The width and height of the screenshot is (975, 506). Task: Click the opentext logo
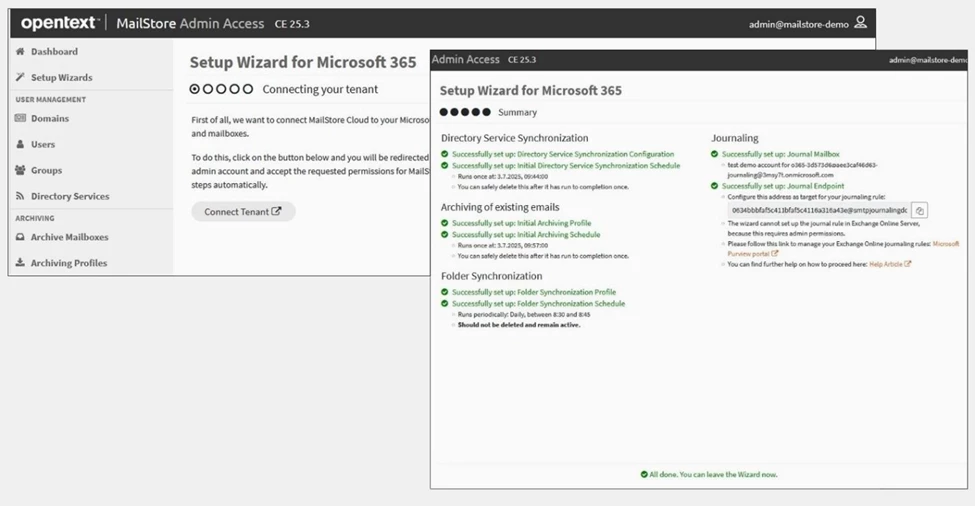click(x=60, y=23)
